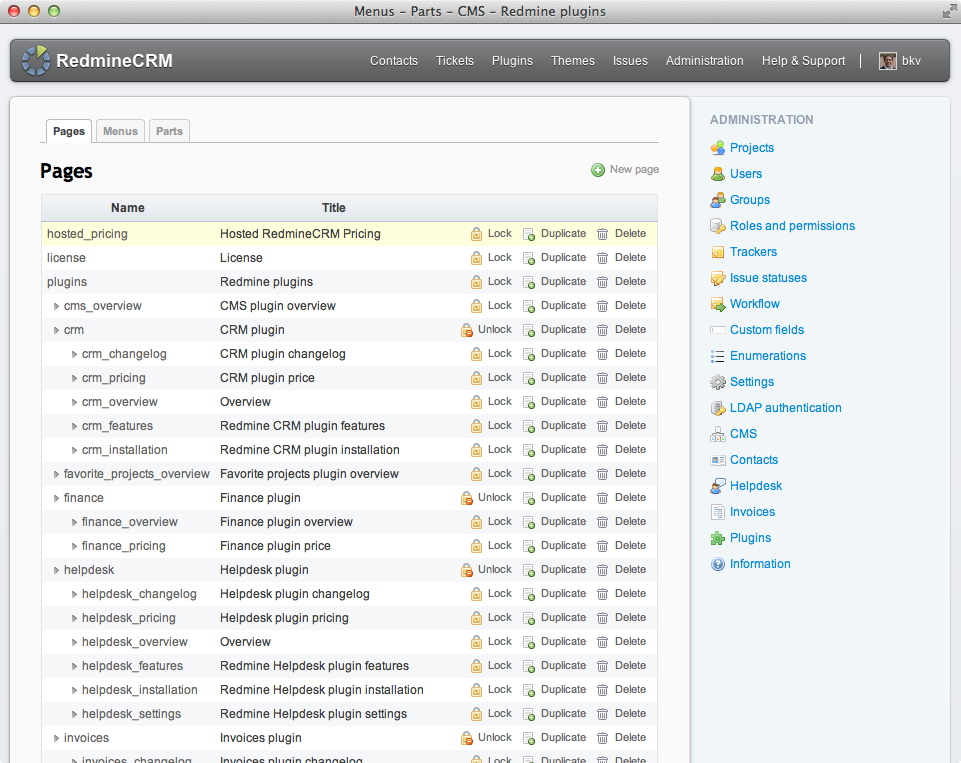
Task: Click the trash icon for the license page
Action: (x=602, y=258)
